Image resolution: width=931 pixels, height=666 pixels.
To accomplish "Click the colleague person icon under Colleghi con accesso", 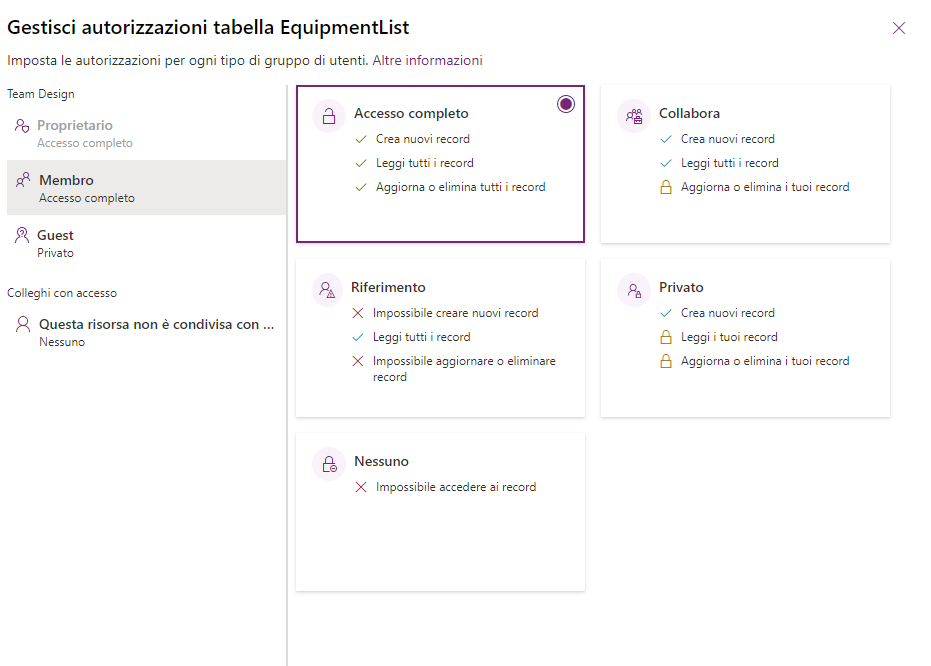I will (x=22, y=324).
